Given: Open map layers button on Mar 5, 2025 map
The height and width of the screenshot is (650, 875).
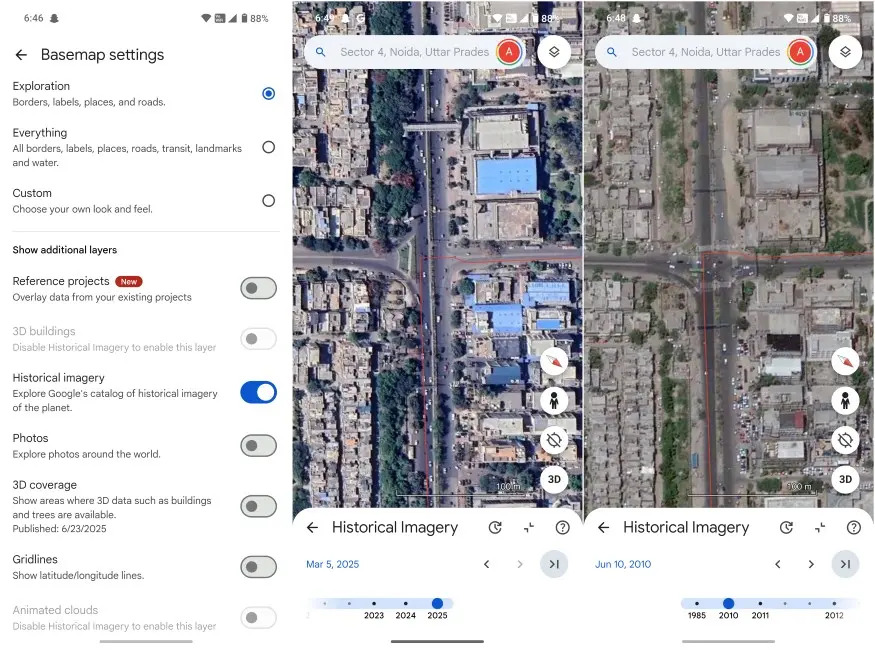Looking at the screenshot, I should (x=554, y=52).
